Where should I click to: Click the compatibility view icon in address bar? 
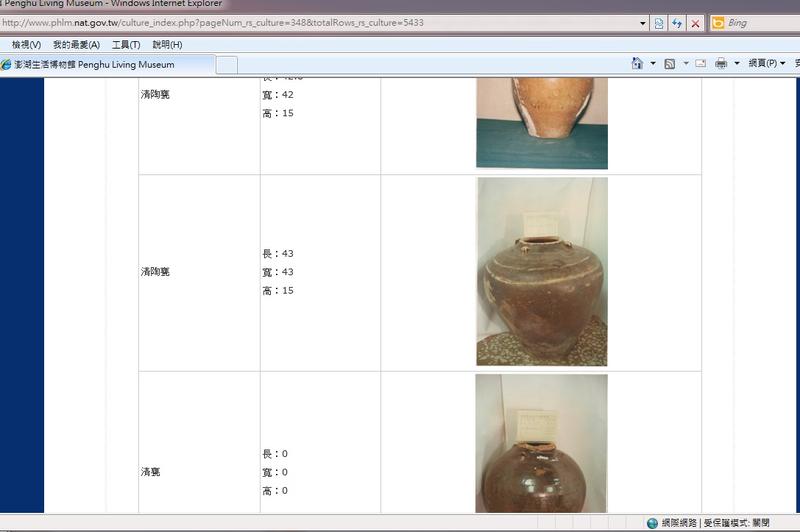coord(659,23)
